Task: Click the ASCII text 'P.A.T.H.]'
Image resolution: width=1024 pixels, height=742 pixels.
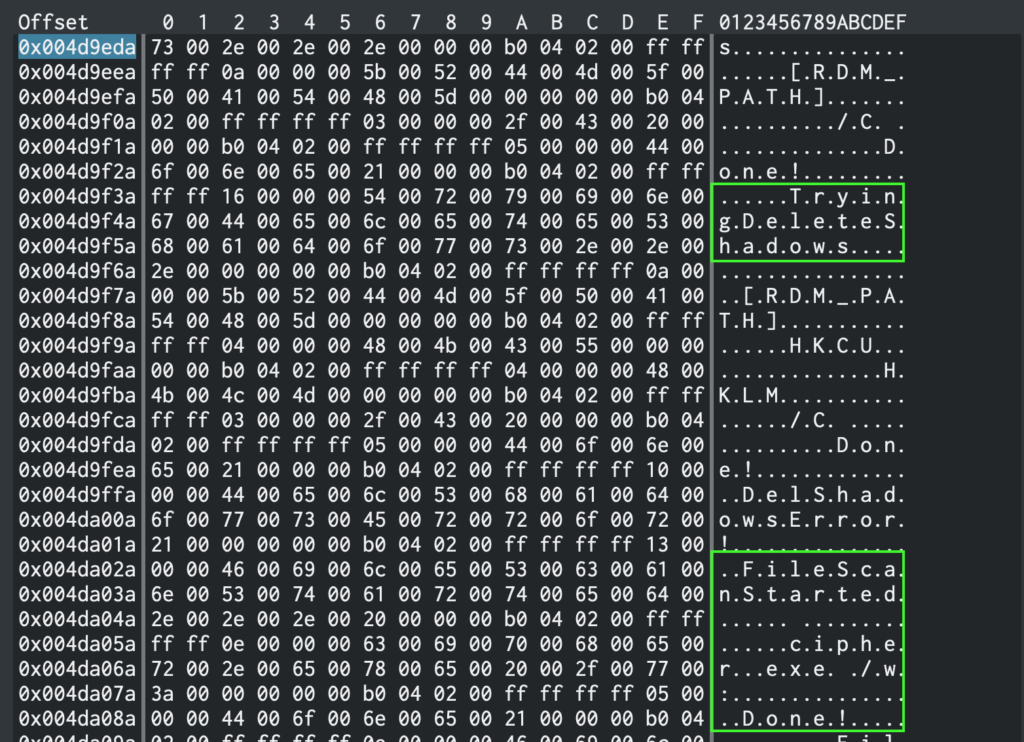Action: pyautogui.click(x=771, y=96)
